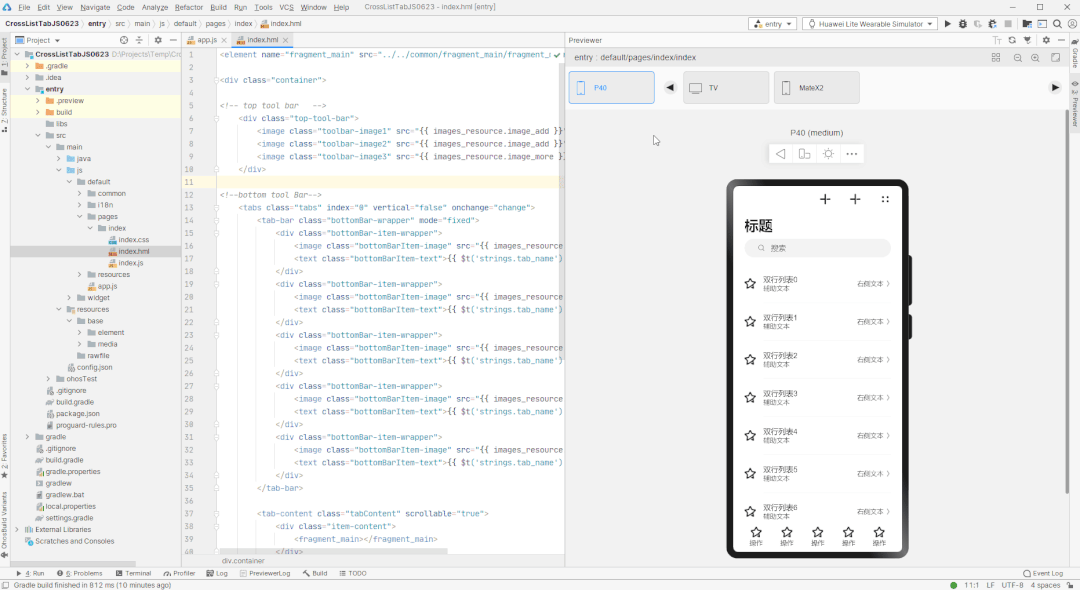
Task: Toggle the Terminal tool window
Action: click(x=137, y=573)
